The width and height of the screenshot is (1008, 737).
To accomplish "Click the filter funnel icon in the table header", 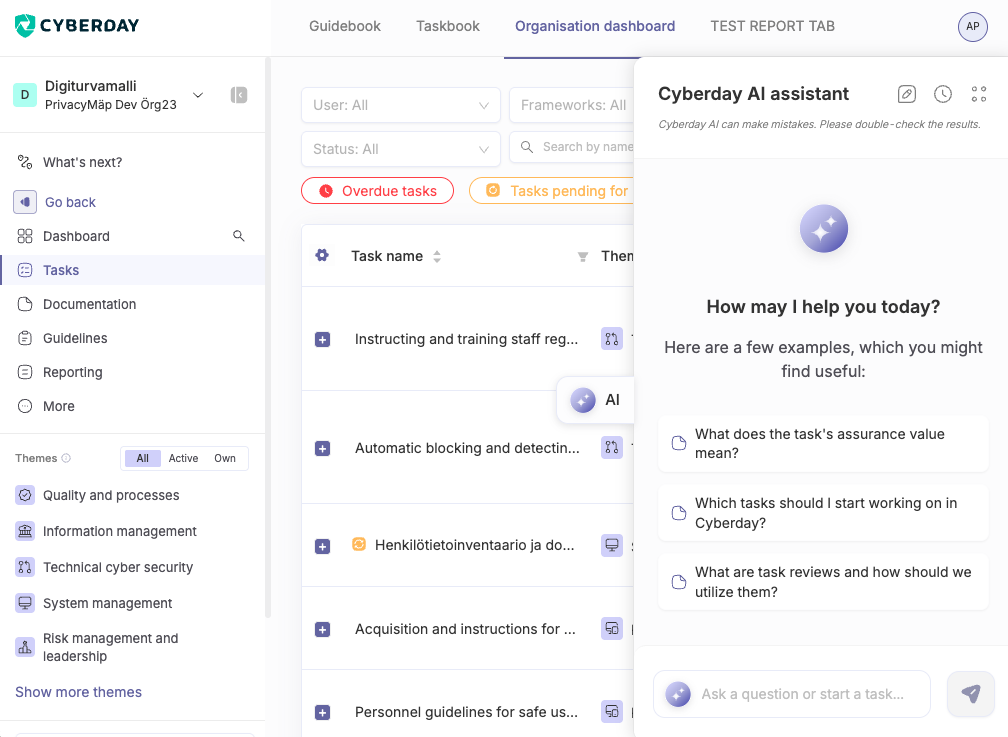I will (582, 257).
